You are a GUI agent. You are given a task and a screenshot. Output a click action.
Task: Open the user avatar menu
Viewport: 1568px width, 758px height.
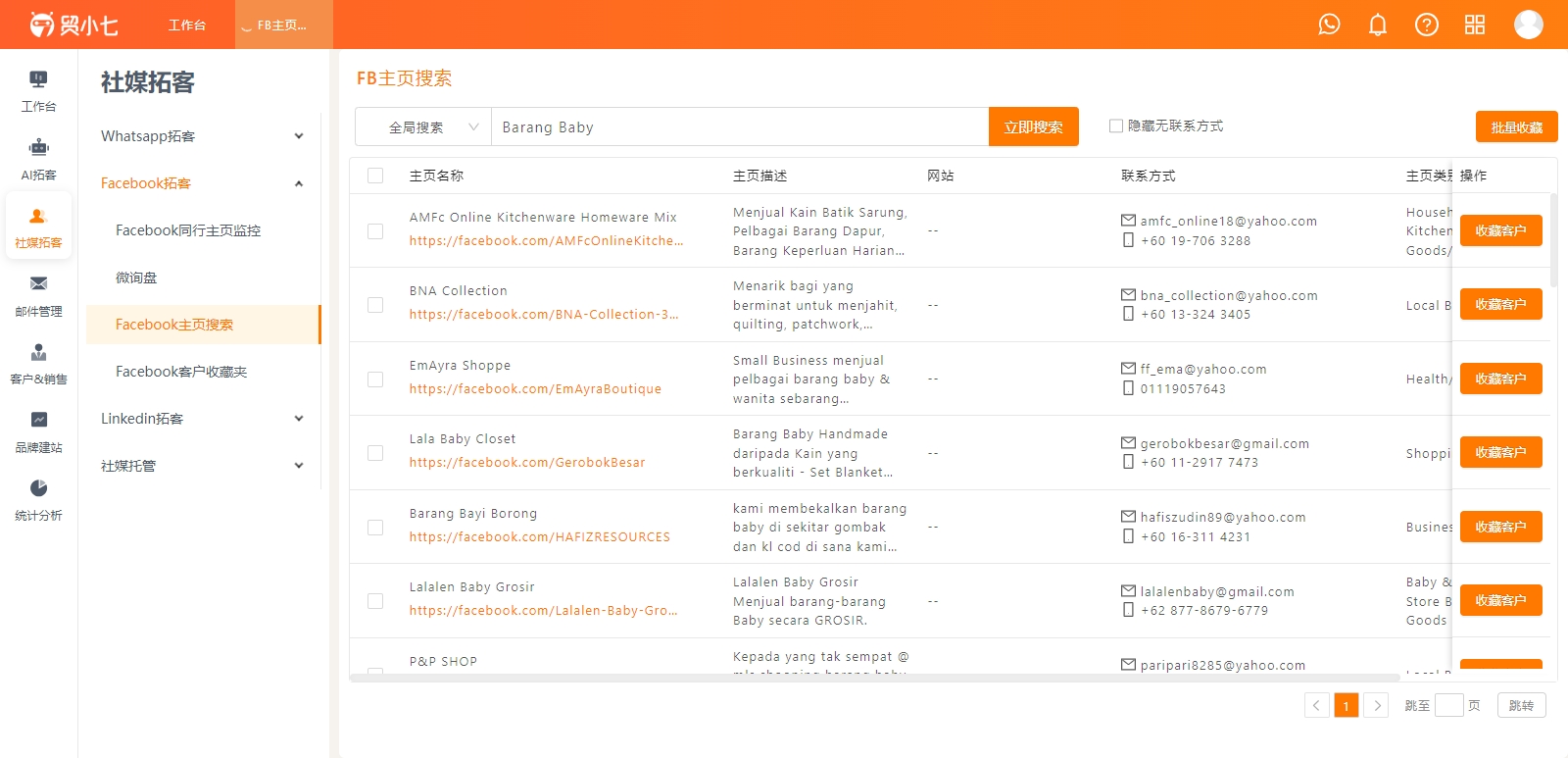point(1529,25)
